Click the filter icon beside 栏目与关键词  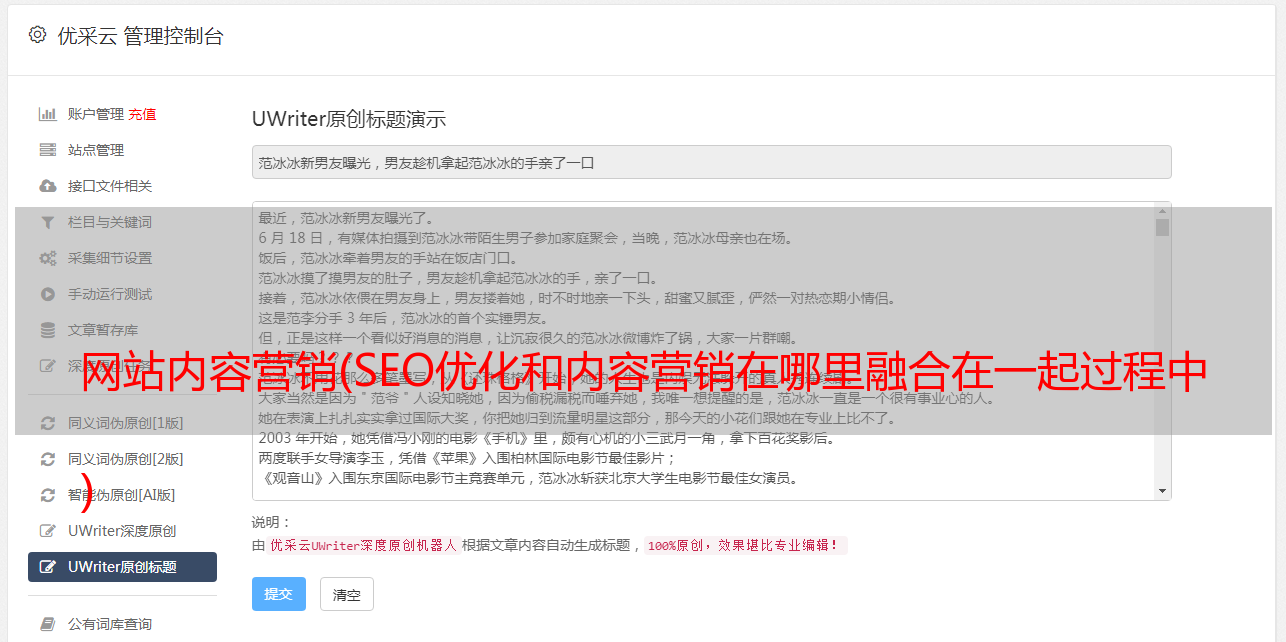[x=47, y=222]
